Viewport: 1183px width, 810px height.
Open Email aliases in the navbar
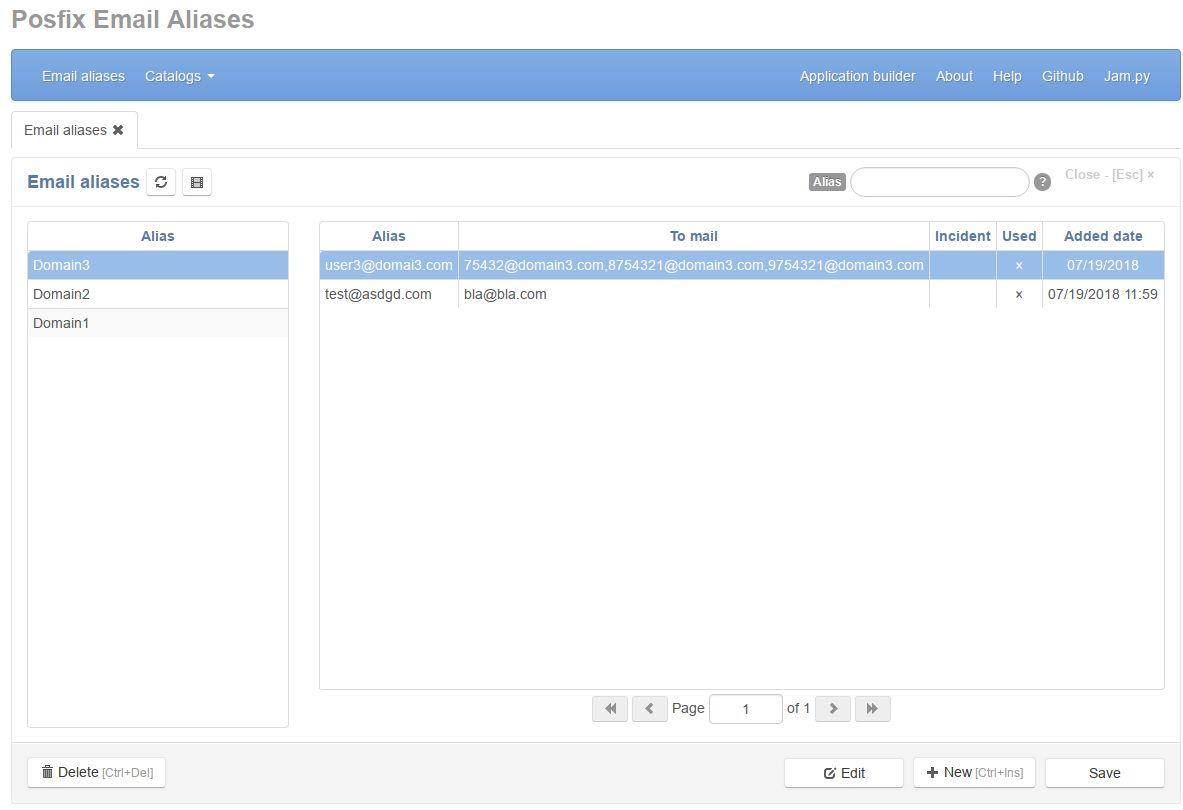[83, 76]
